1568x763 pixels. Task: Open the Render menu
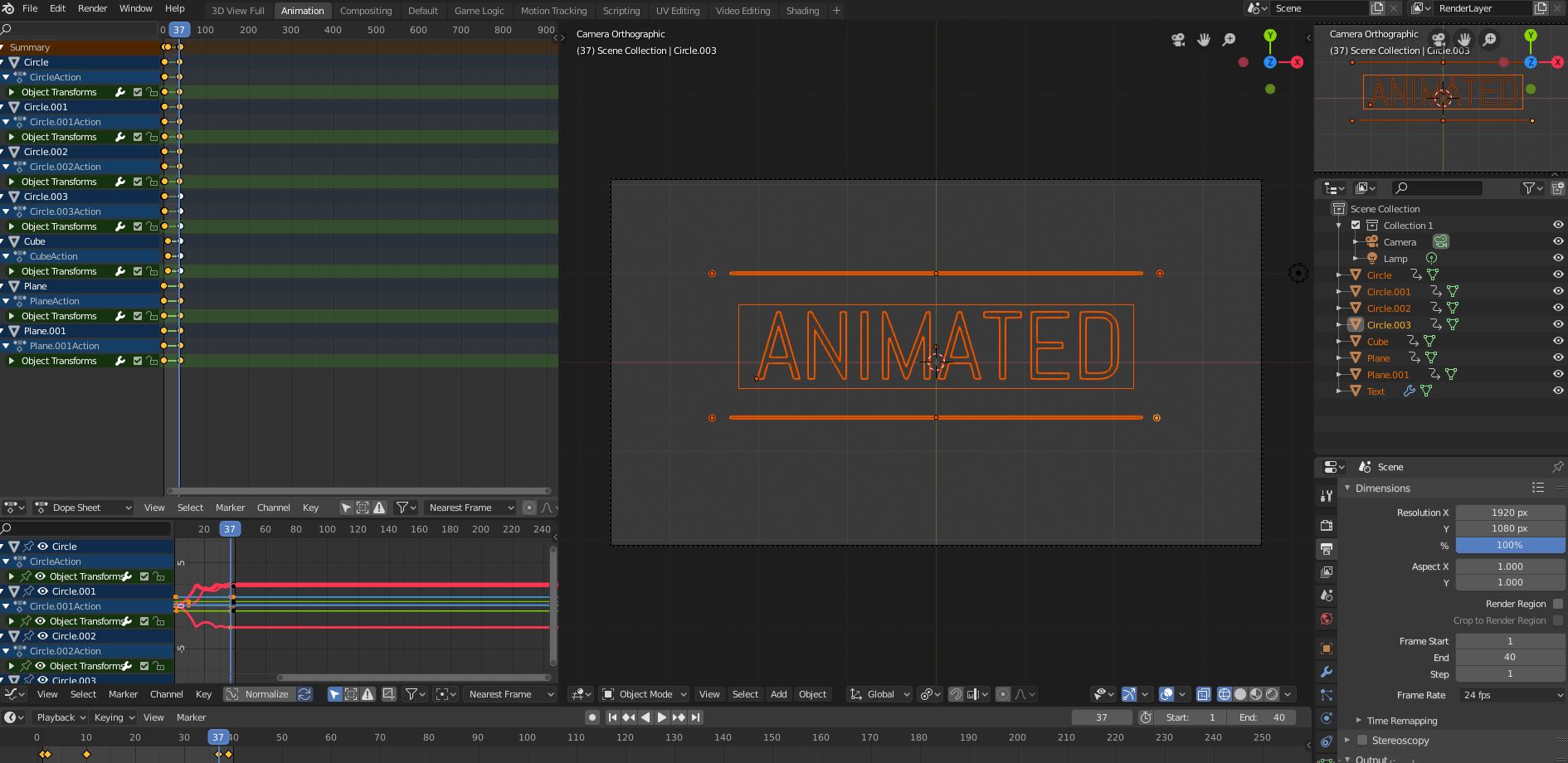point(92,8)
